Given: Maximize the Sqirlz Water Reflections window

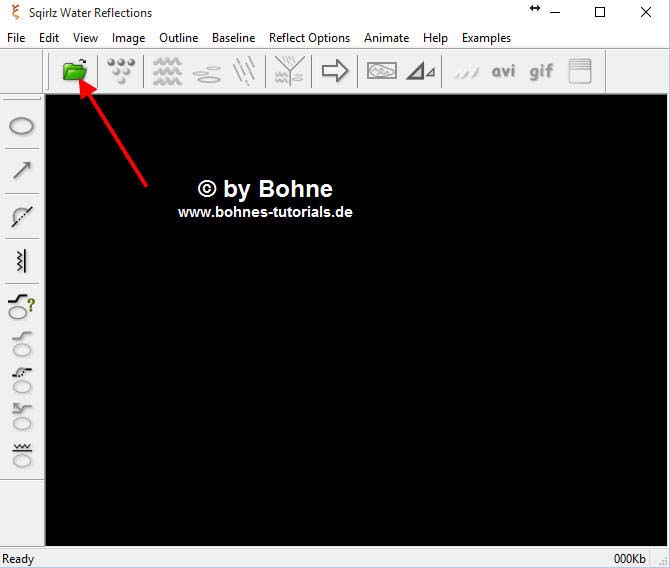Looking at the screenshot, I should (600, 13).
